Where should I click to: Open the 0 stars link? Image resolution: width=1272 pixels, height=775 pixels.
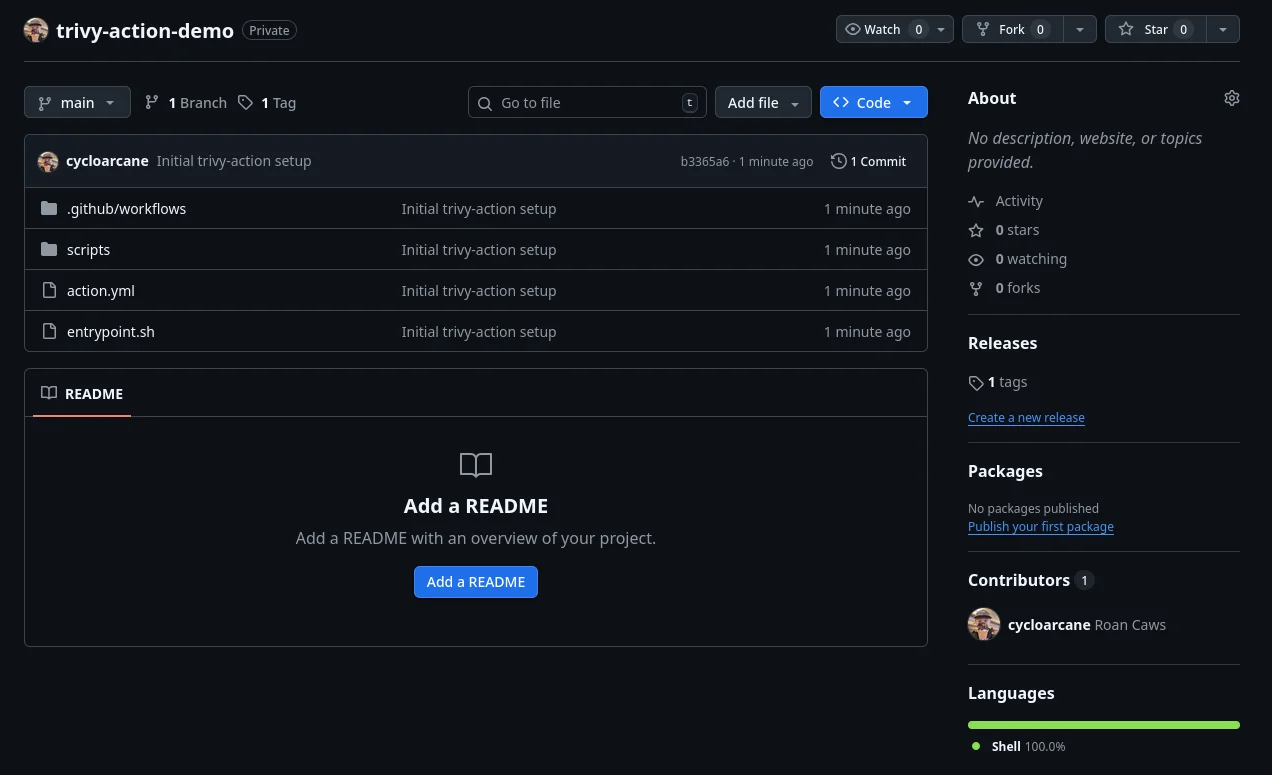[x=1004, y=230]
